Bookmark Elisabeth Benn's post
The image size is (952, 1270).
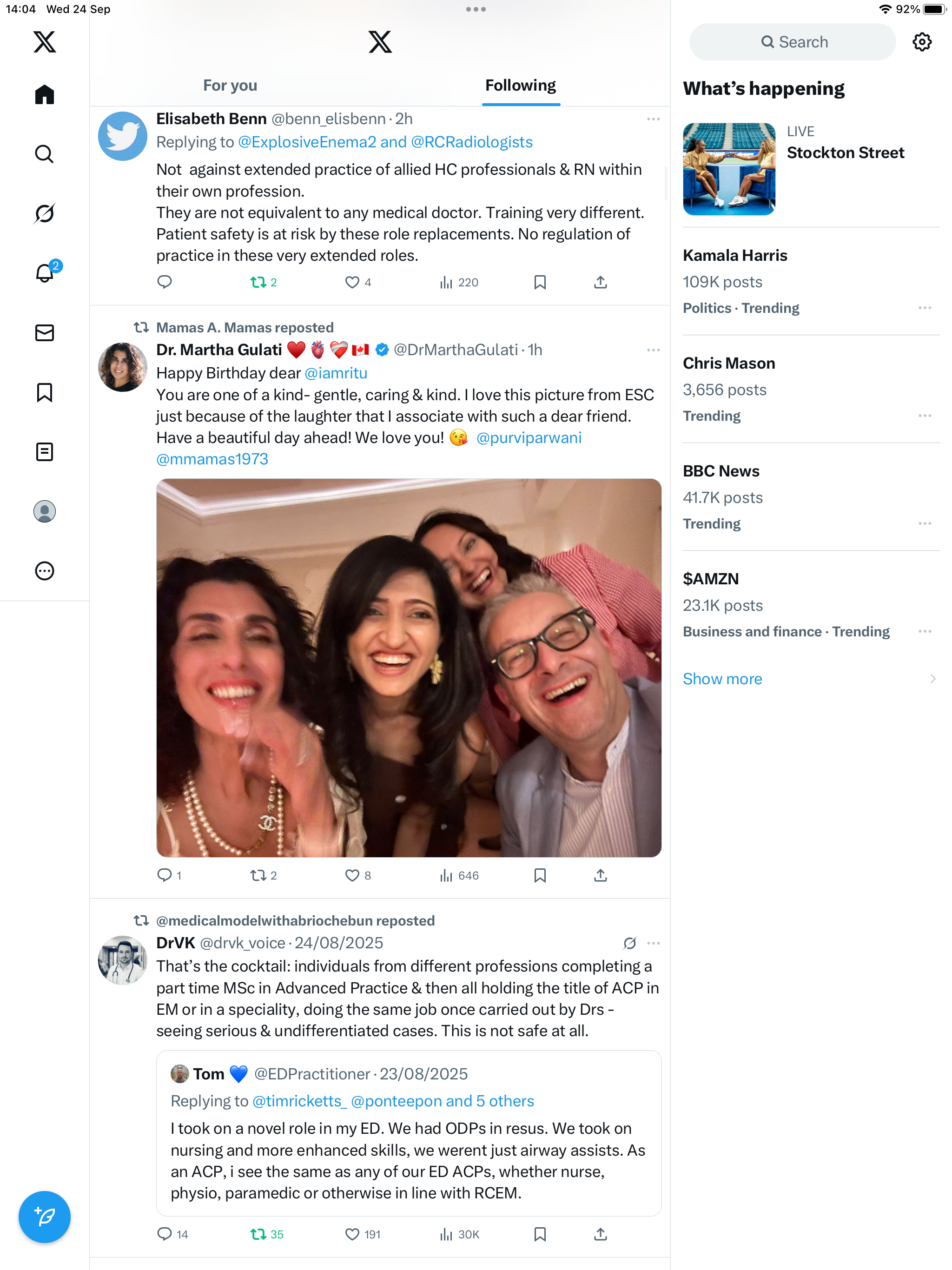click(540, 282)
